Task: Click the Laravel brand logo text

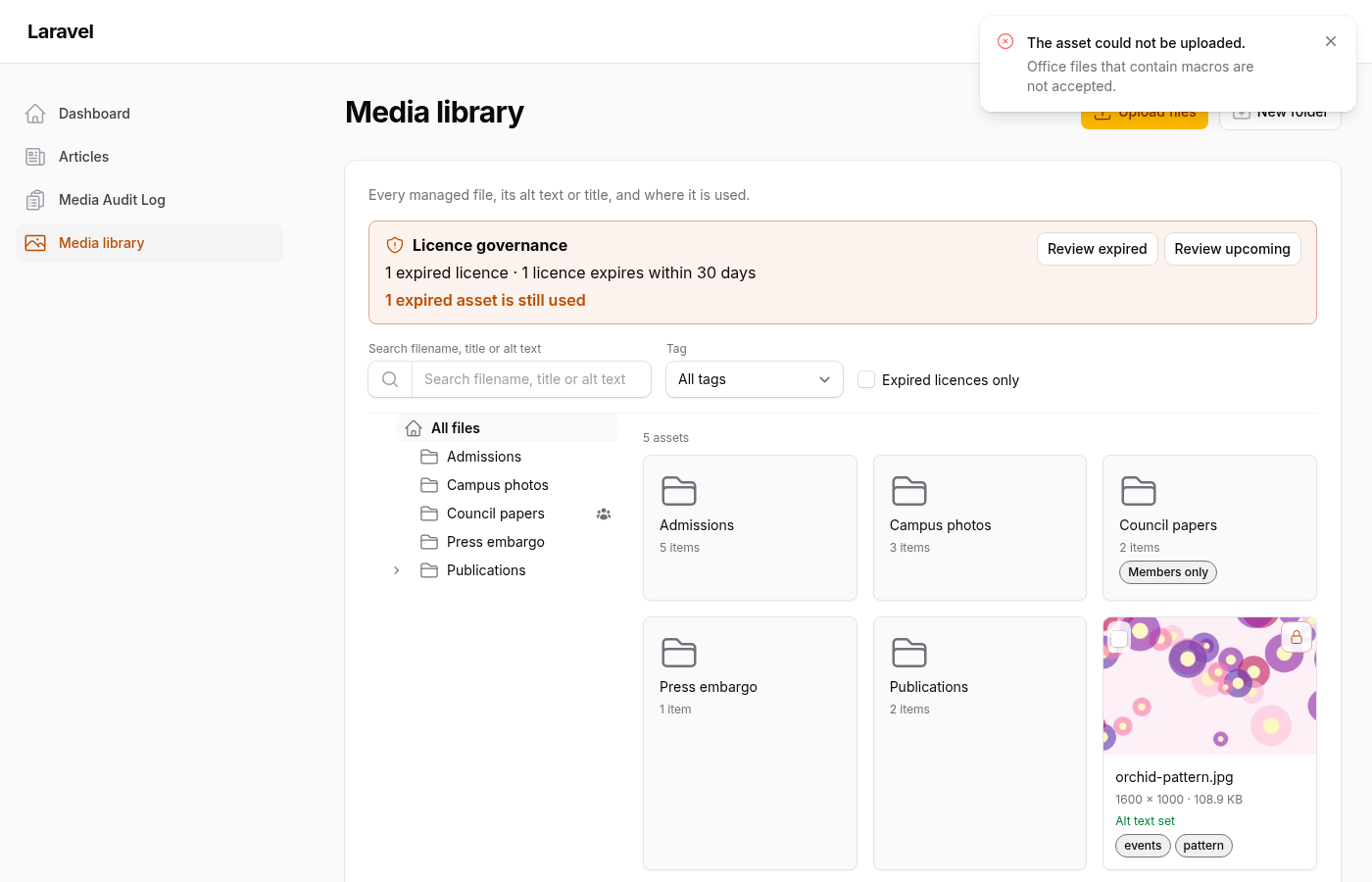Action: pos(61,31)
